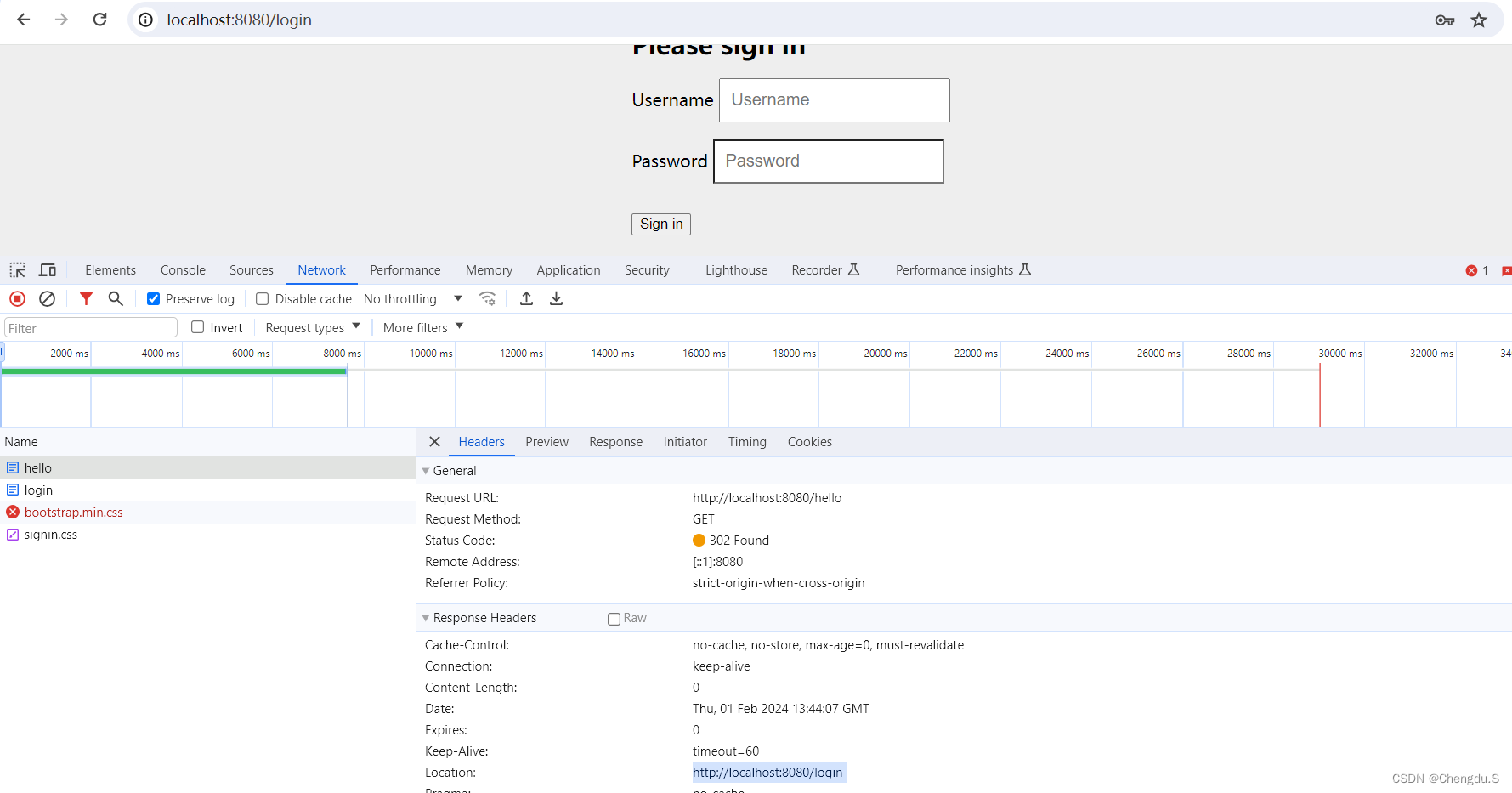Open the Request types dropdown
Viewport: 1512px width, 793px height.
311,326
